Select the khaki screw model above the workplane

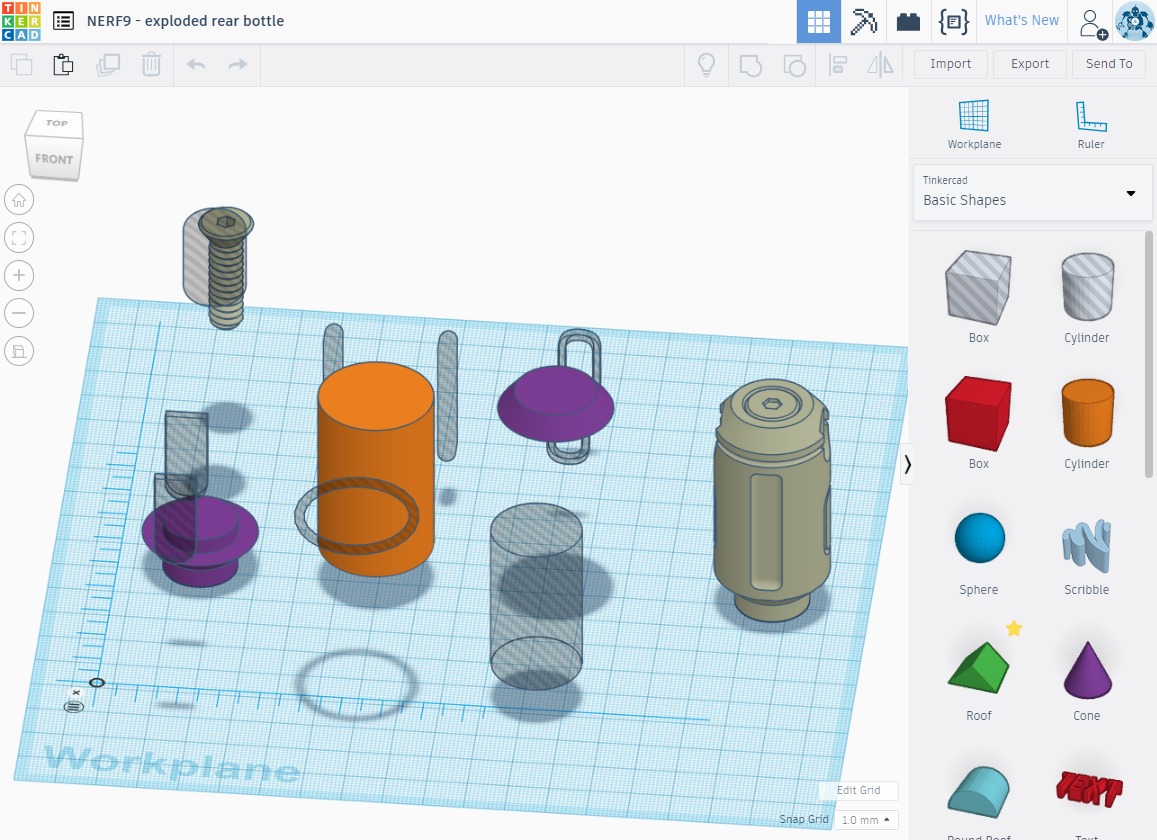pos(226,269)
